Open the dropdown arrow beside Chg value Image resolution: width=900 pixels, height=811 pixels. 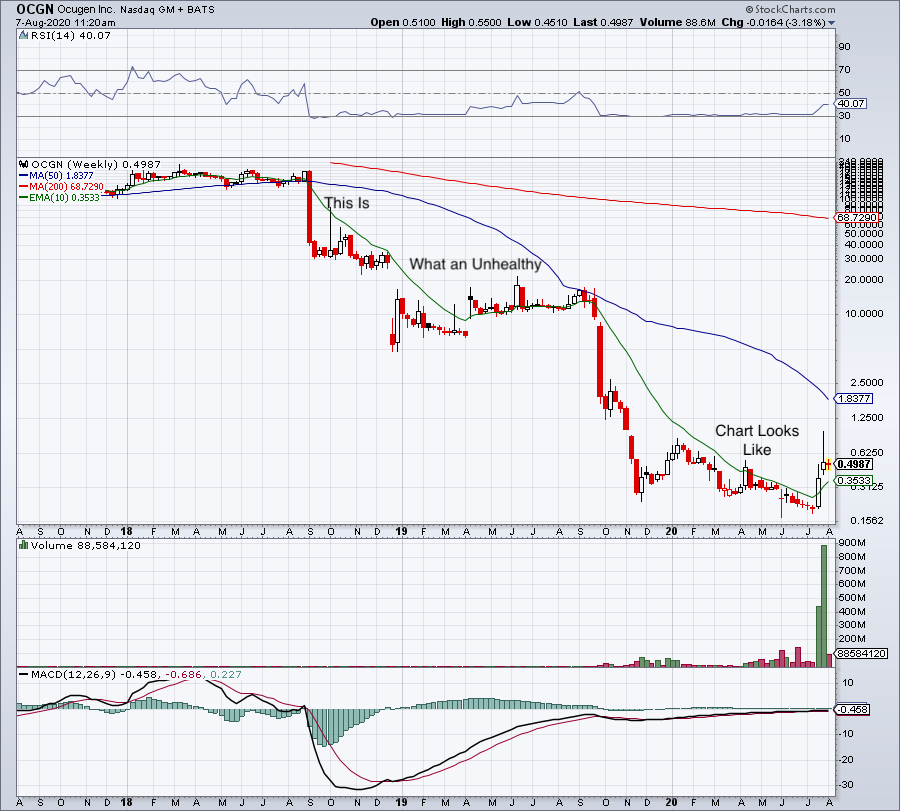(831, 23)
